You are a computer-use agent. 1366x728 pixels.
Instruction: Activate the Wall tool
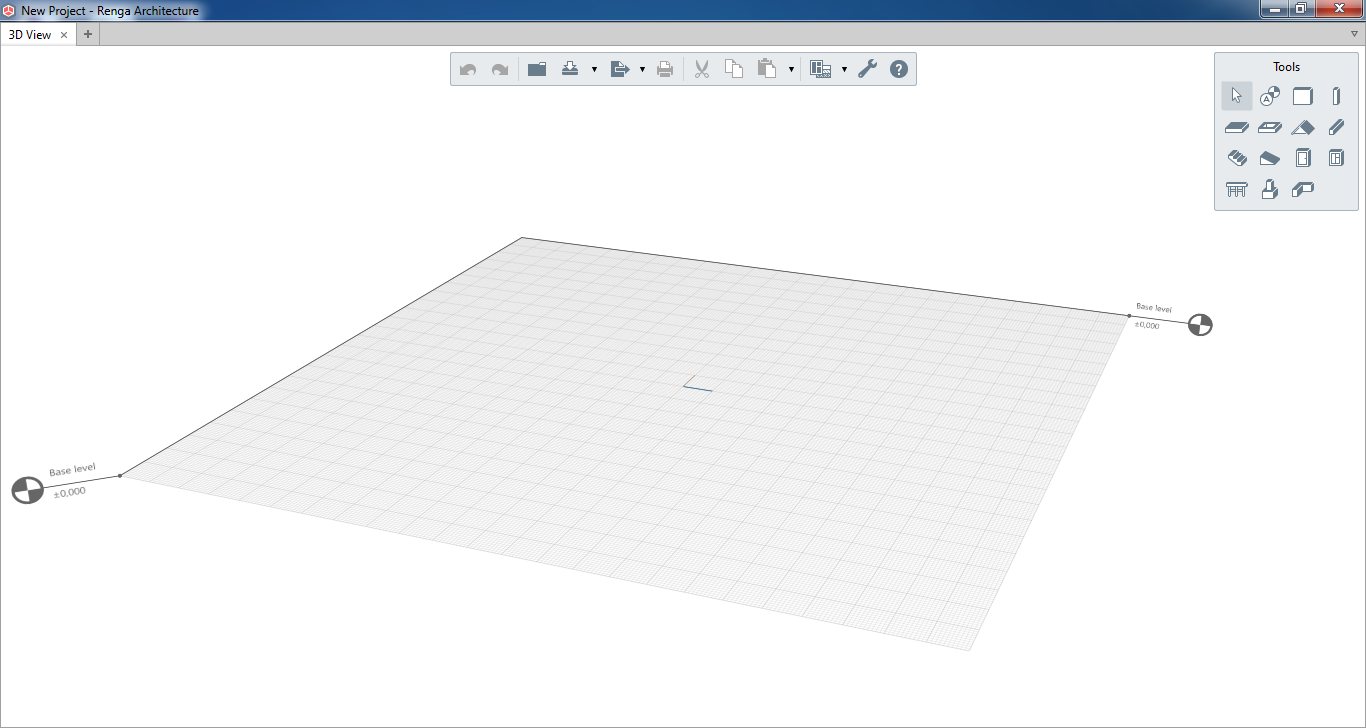[x=1303, y=96]
